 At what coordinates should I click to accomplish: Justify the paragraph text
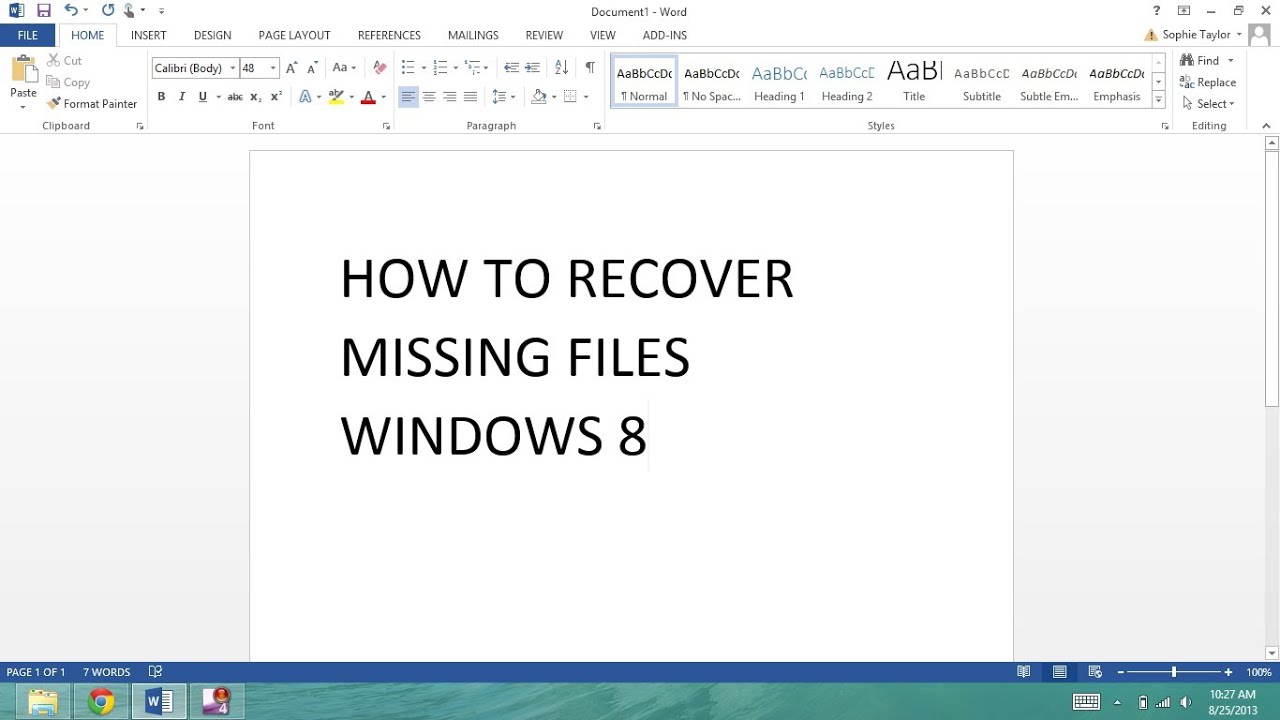coord(470,97)
